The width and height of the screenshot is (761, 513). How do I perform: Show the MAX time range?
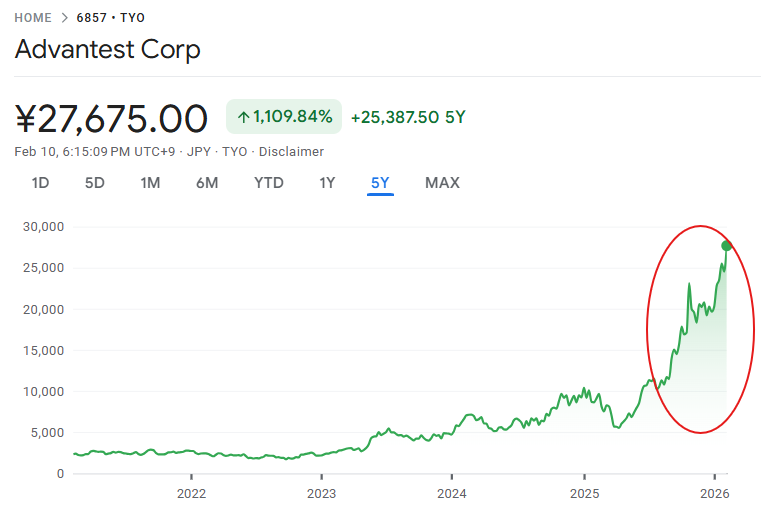pyautogui.click(x=442, y=183)
